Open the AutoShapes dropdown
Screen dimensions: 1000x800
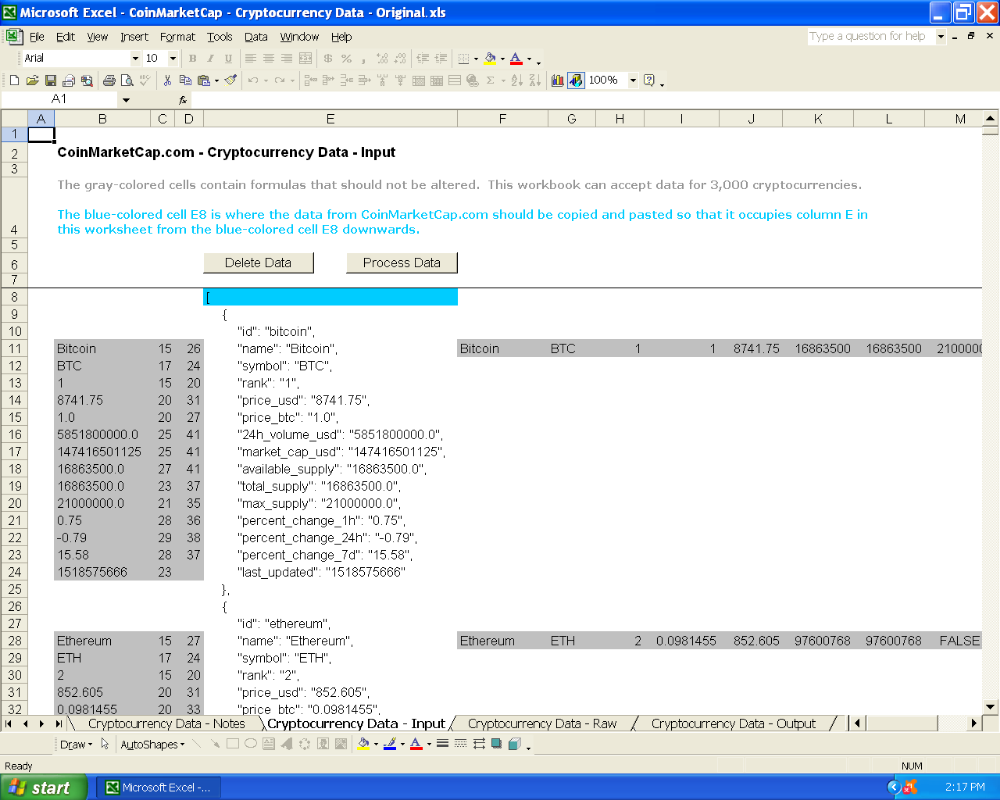click(152, 744)
